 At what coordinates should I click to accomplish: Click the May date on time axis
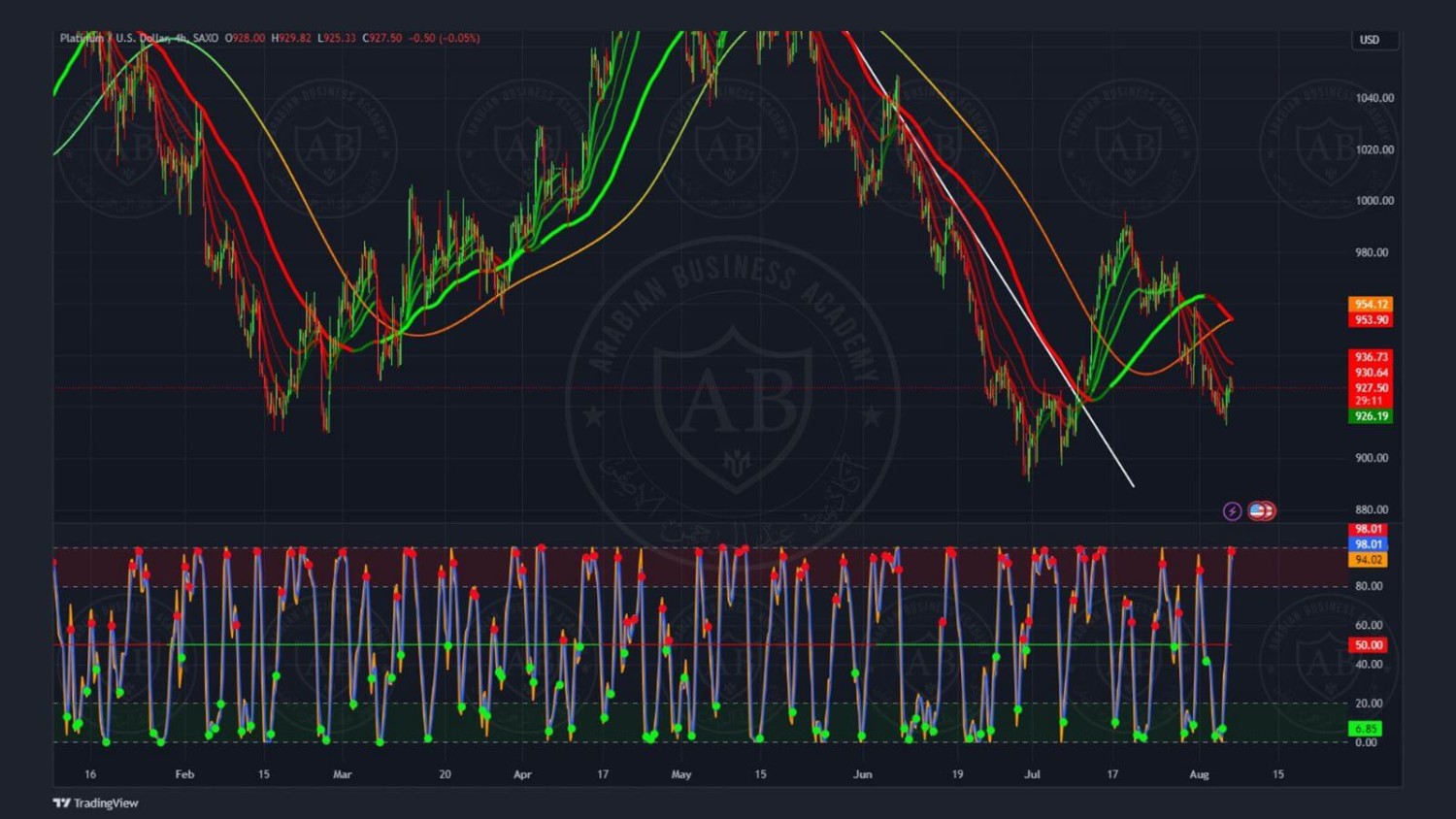[681, 774]
